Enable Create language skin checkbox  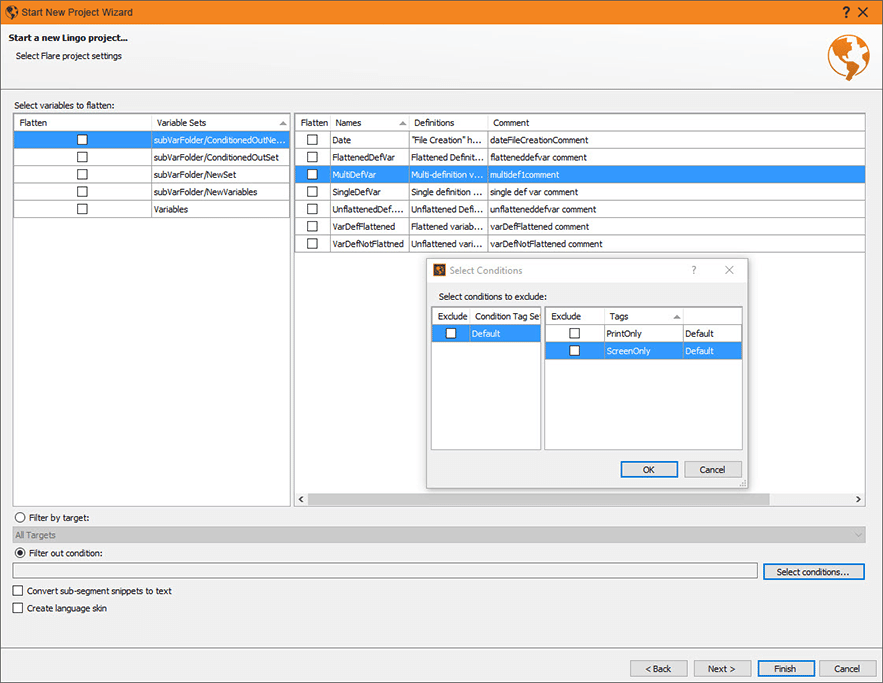pyautogui.click(x=18, y=608)
